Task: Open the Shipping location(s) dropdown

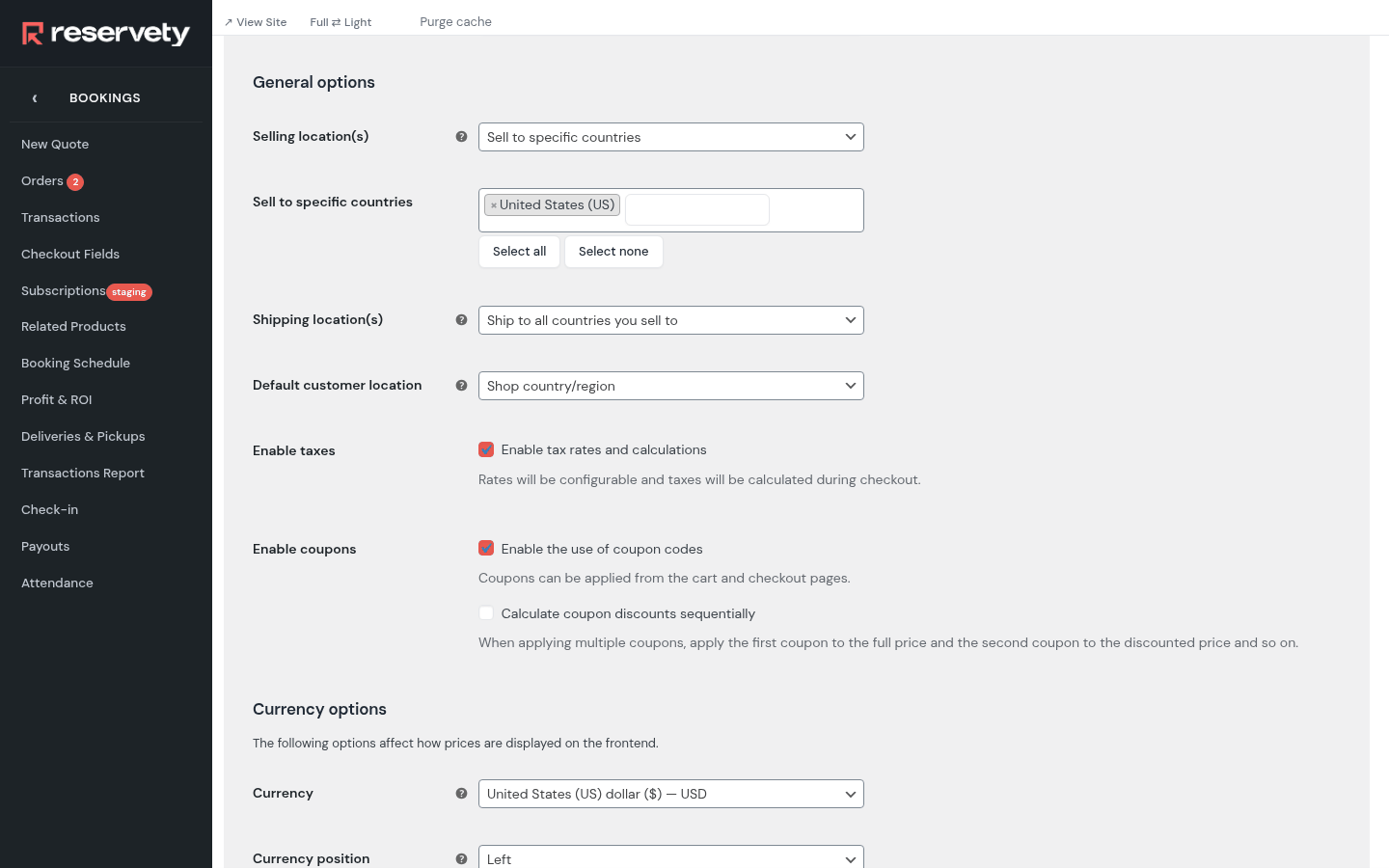Action: 671,320
